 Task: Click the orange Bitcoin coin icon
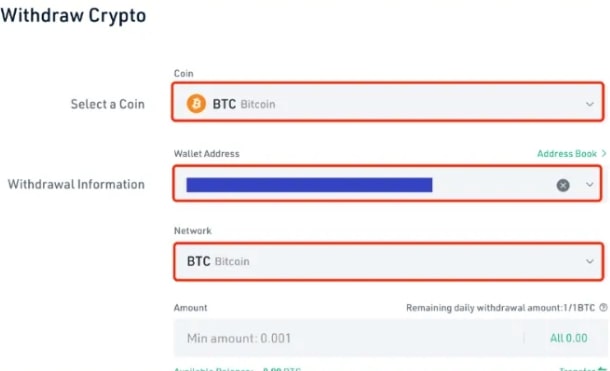point(196,104)
